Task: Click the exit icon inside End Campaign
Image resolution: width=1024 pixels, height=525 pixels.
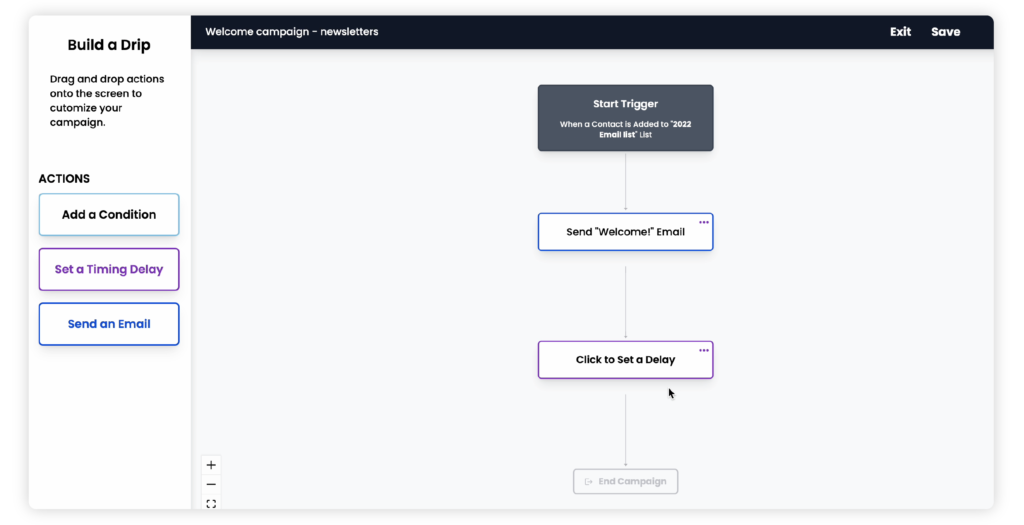Action: (588, 482)
